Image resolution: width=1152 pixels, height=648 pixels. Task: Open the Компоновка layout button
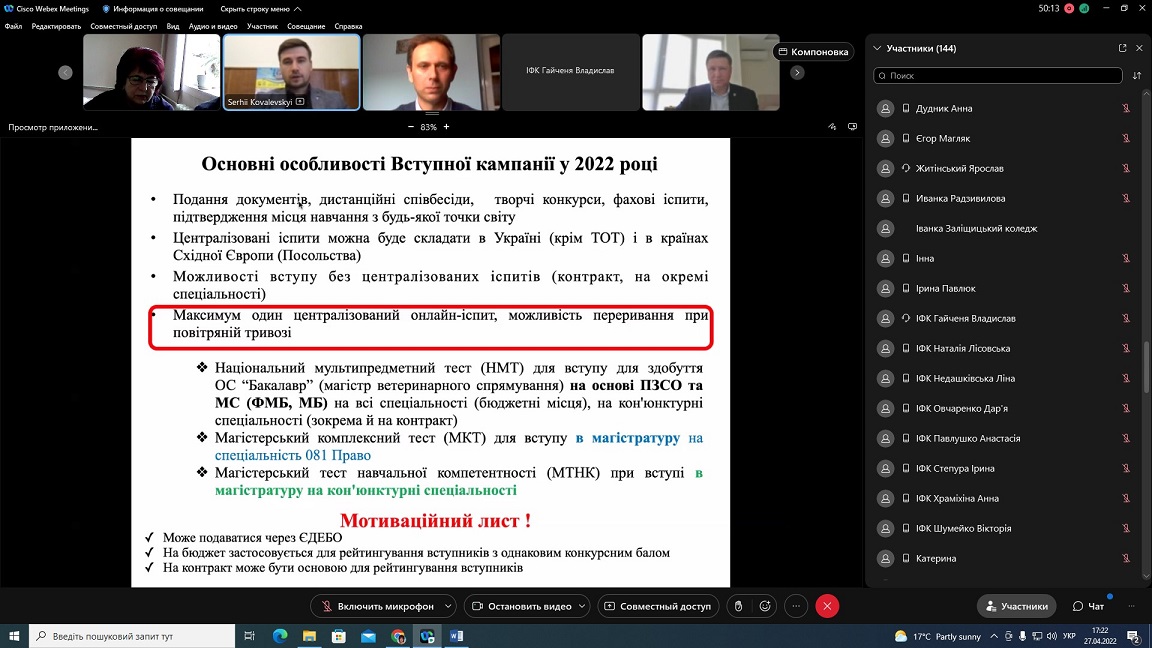pos(813,51)
